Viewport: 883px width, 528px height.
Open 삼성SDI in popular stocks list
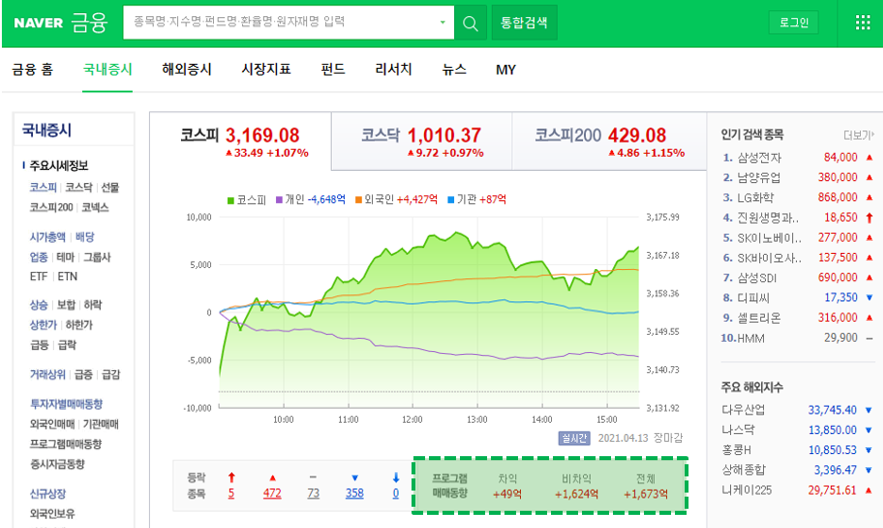pos(757,278)
